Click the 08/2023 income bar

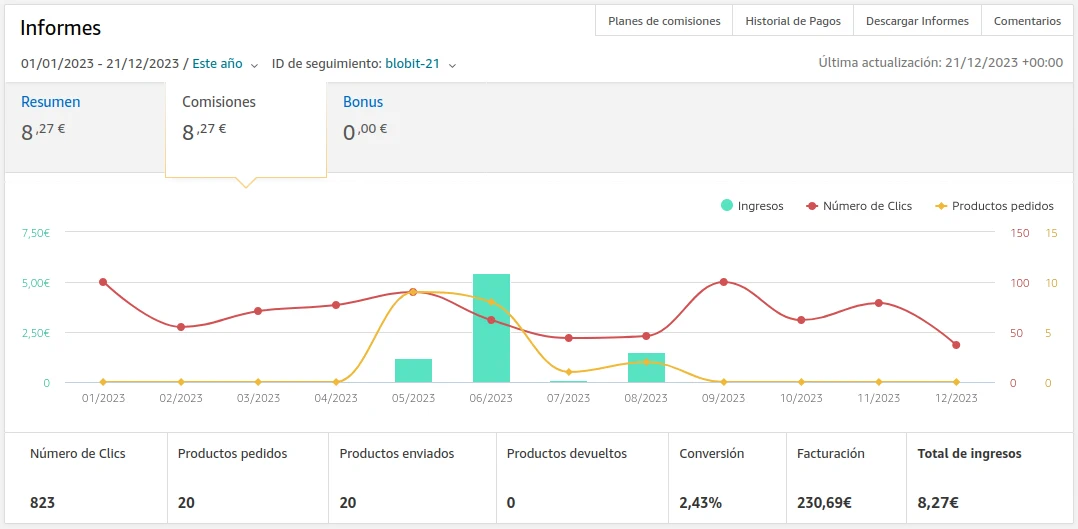pos(646,367)
